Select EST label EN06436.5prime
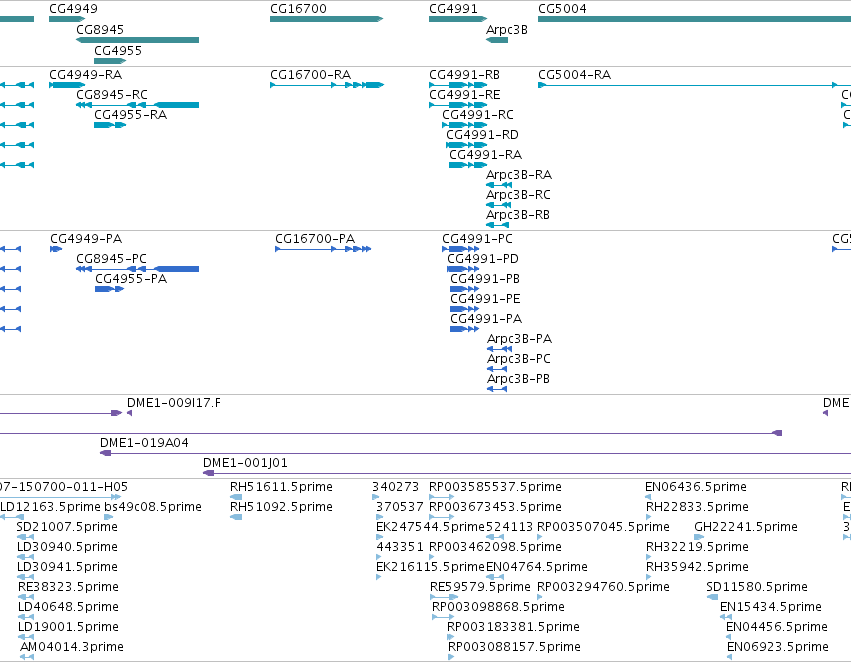851x662 pixels. click(696, 487)
